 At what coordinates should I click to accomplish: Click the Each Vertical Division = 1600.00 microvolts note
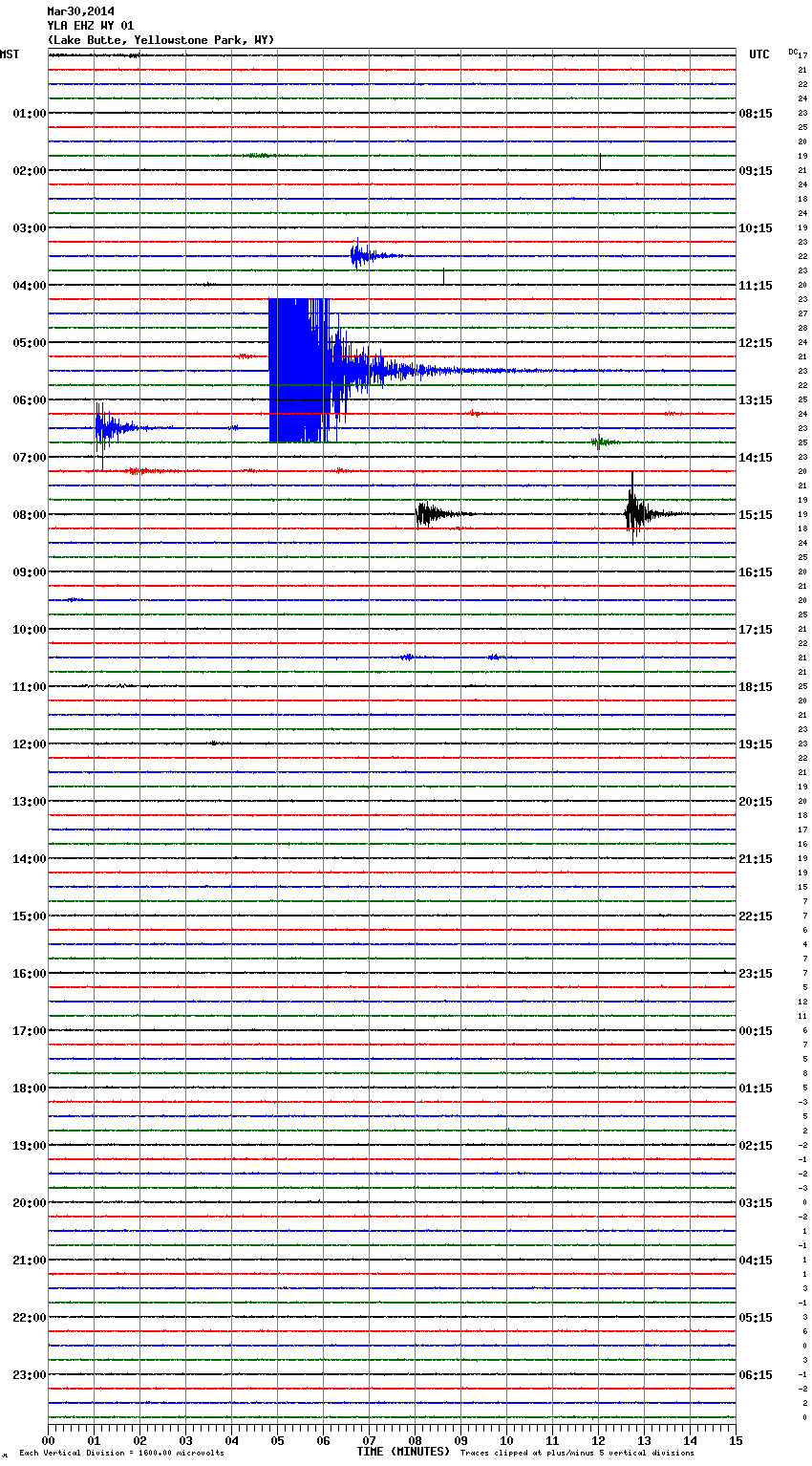121,1454
